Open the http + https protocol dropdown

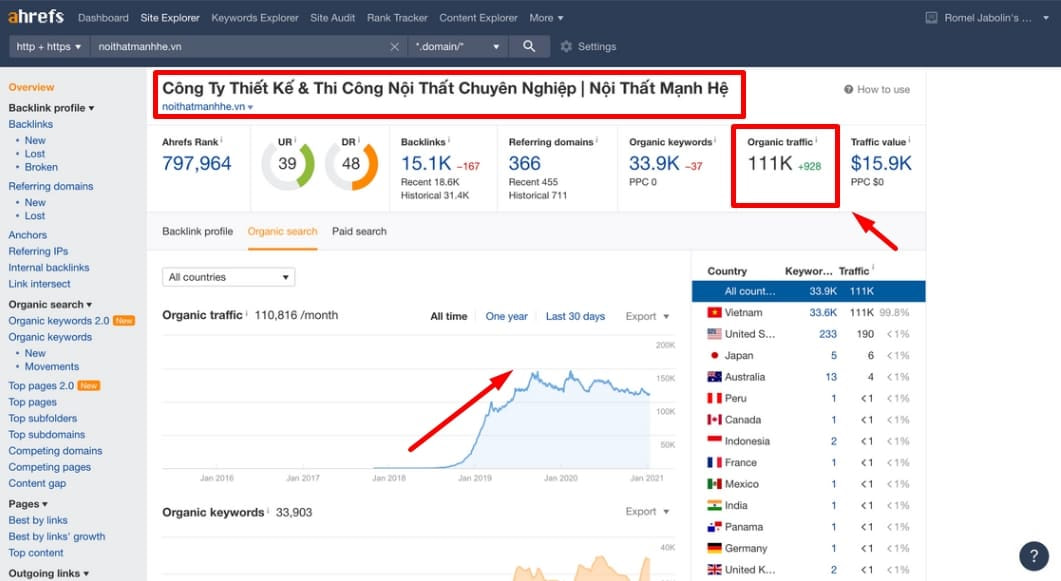click(49, 47)
